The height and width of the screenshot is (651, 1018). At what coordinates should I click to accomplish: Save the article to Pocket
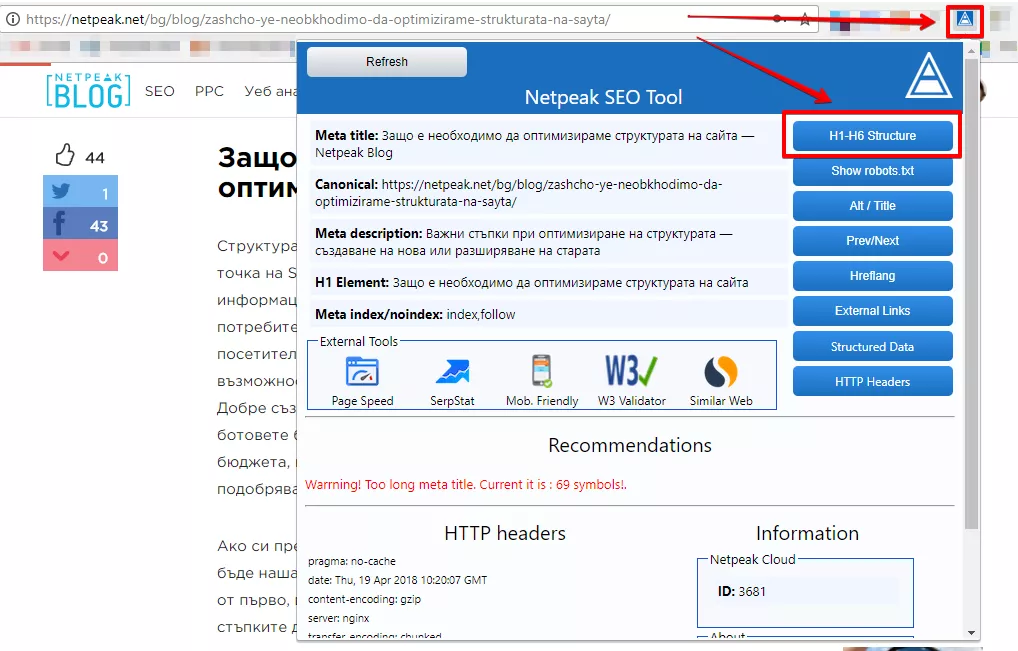81,255
